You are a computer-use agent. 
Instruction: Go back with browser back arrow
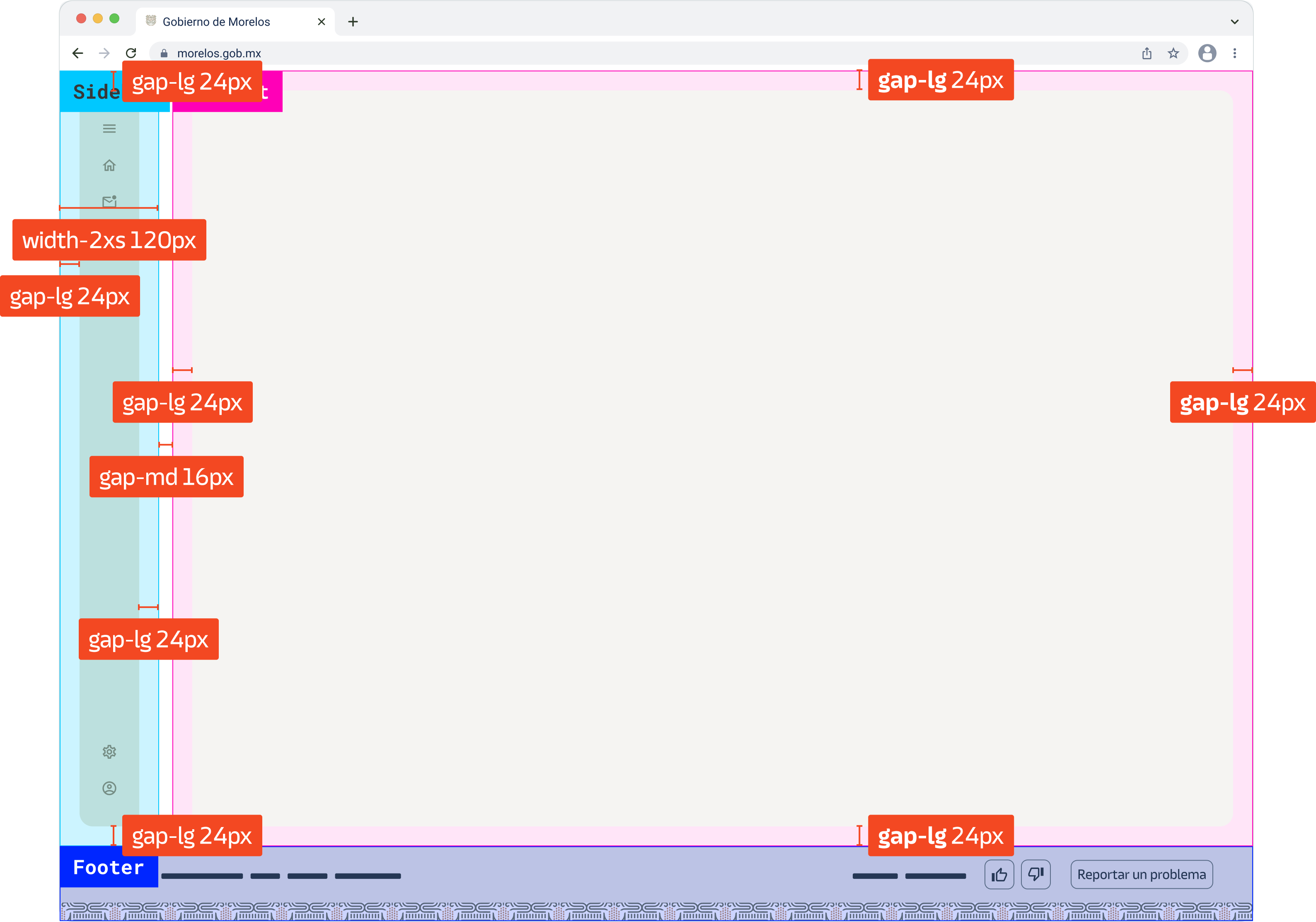point(78,53)
